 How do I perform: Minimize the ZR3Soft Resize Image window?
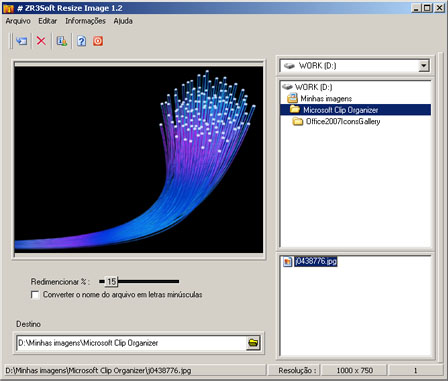[x=416, y=8]
